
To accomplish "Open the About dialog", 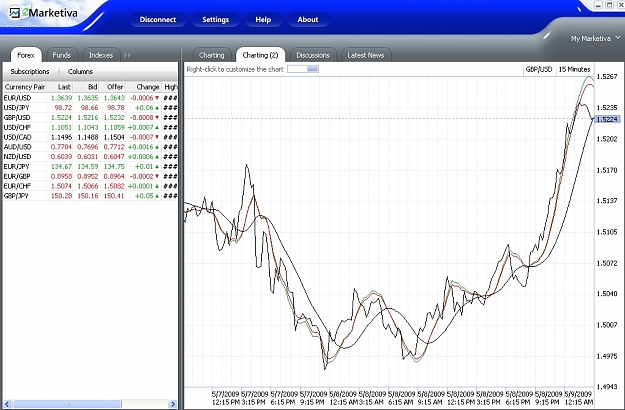I will tap(308, 20).
